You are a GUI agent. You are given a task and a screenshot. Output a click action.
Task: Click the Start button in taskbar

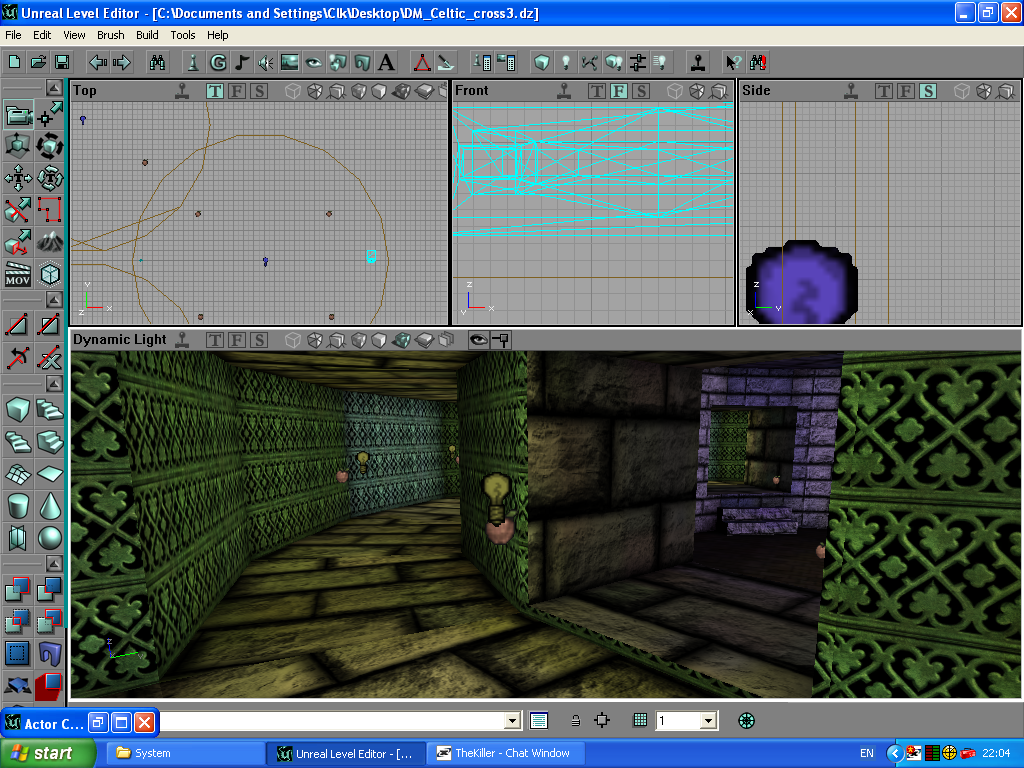pos(48,753)
